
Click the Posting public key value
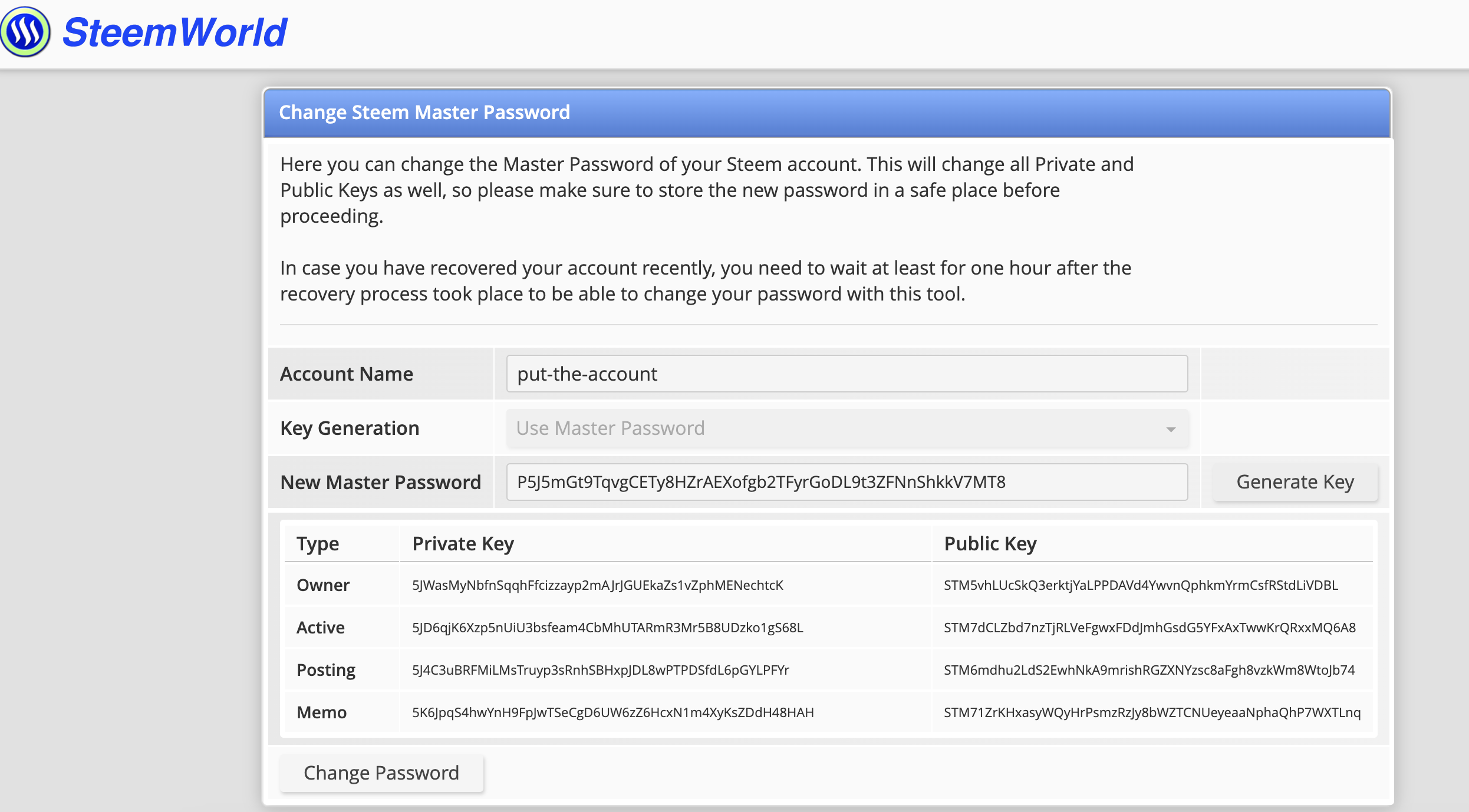tap(1149, 670)
